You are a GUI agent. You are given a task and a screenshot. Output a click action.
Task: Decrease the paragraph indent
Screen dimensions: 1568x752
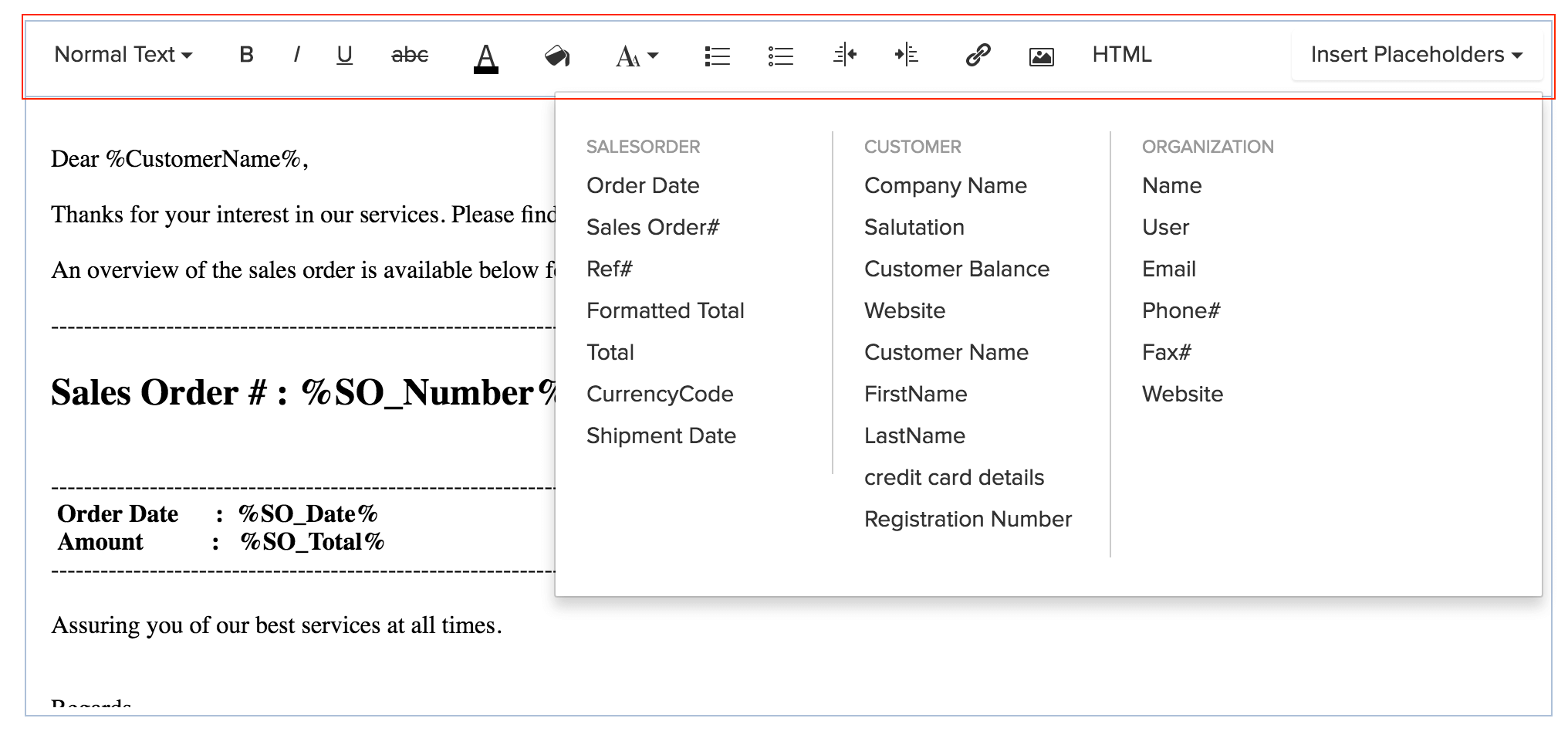(845, 54)
